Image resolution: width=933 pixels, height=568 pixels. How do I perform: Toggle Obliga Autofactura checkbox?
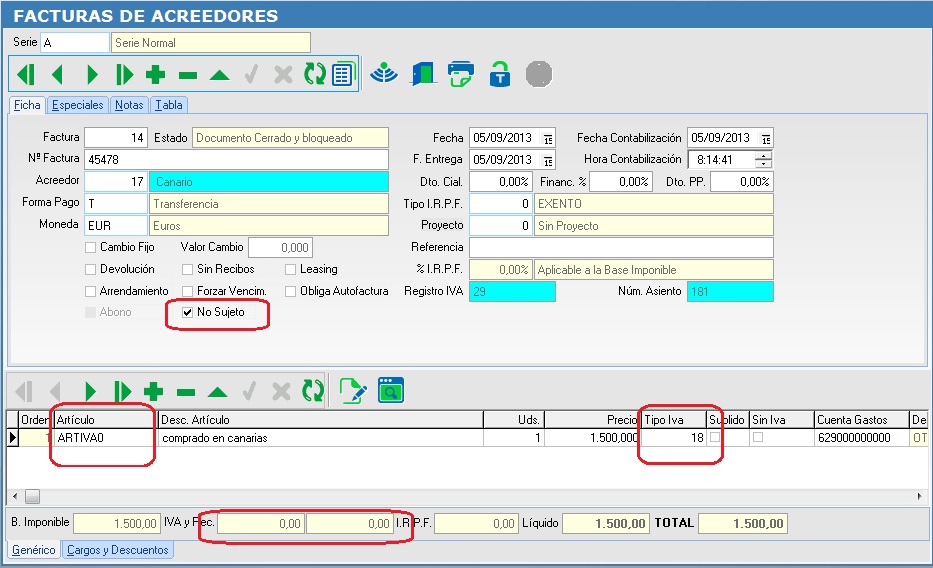click(290, 291)
